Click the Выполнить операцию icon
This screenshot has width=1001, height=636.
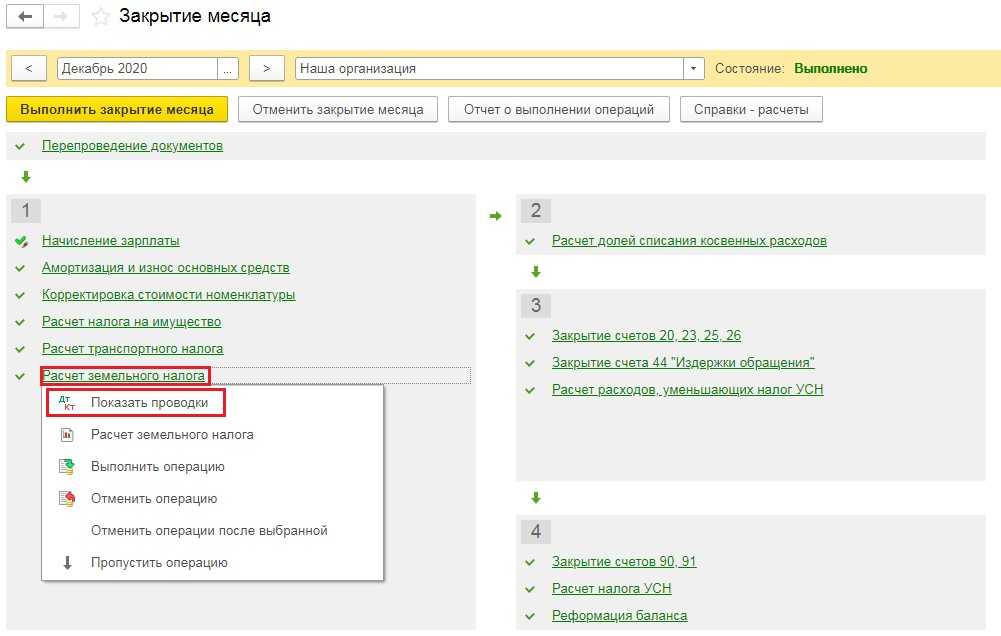click(67, 467)
